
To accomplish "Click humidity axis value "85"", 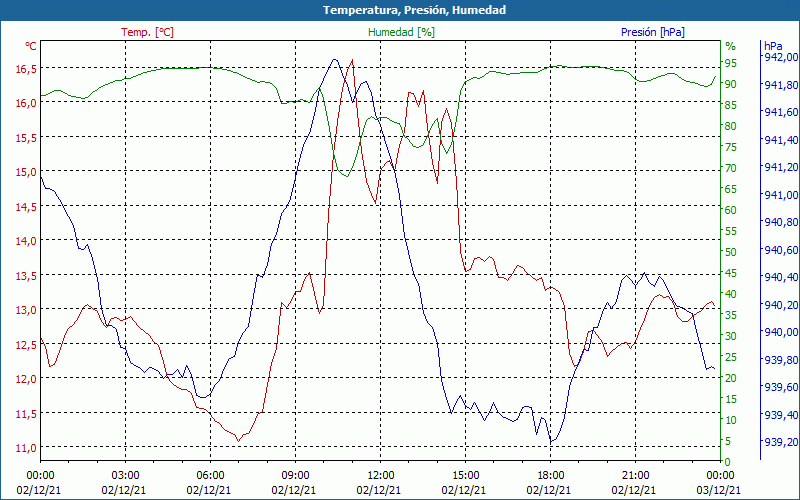I will pos(731,105).
